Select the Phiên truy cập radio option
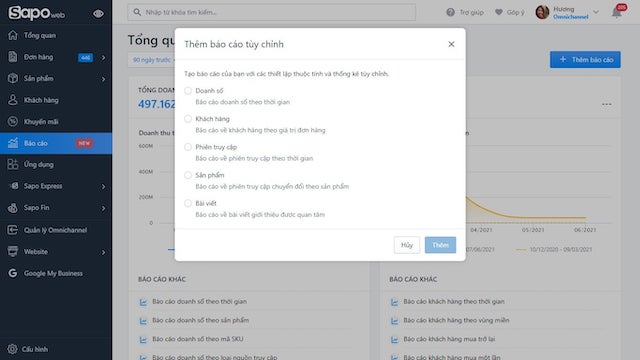 click(188, 147)
